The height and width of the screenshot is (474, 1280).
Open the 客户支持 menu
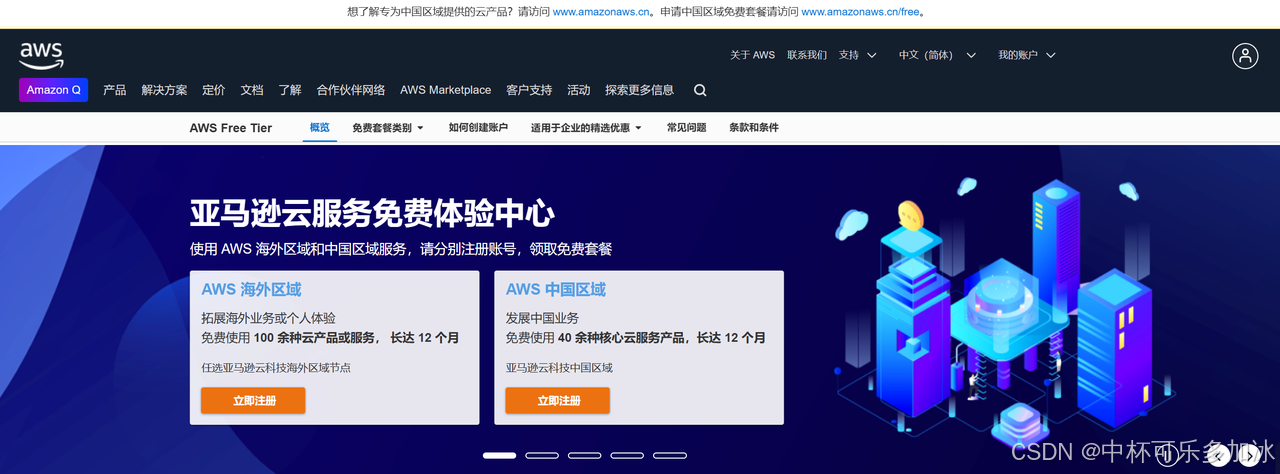pos(529,90)
